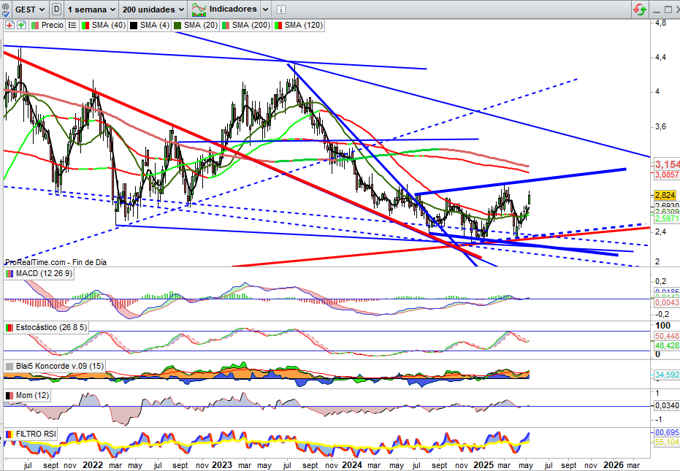Click the grey Koncorde panel icon
The width and height of the screenshot is (680, 471).
click(x=9, y=366)
